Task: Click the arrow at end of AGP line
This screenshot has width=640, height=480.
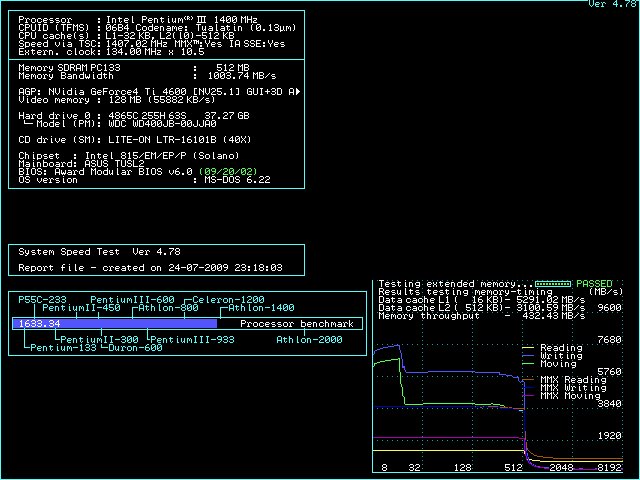Action: coord(298,92)
